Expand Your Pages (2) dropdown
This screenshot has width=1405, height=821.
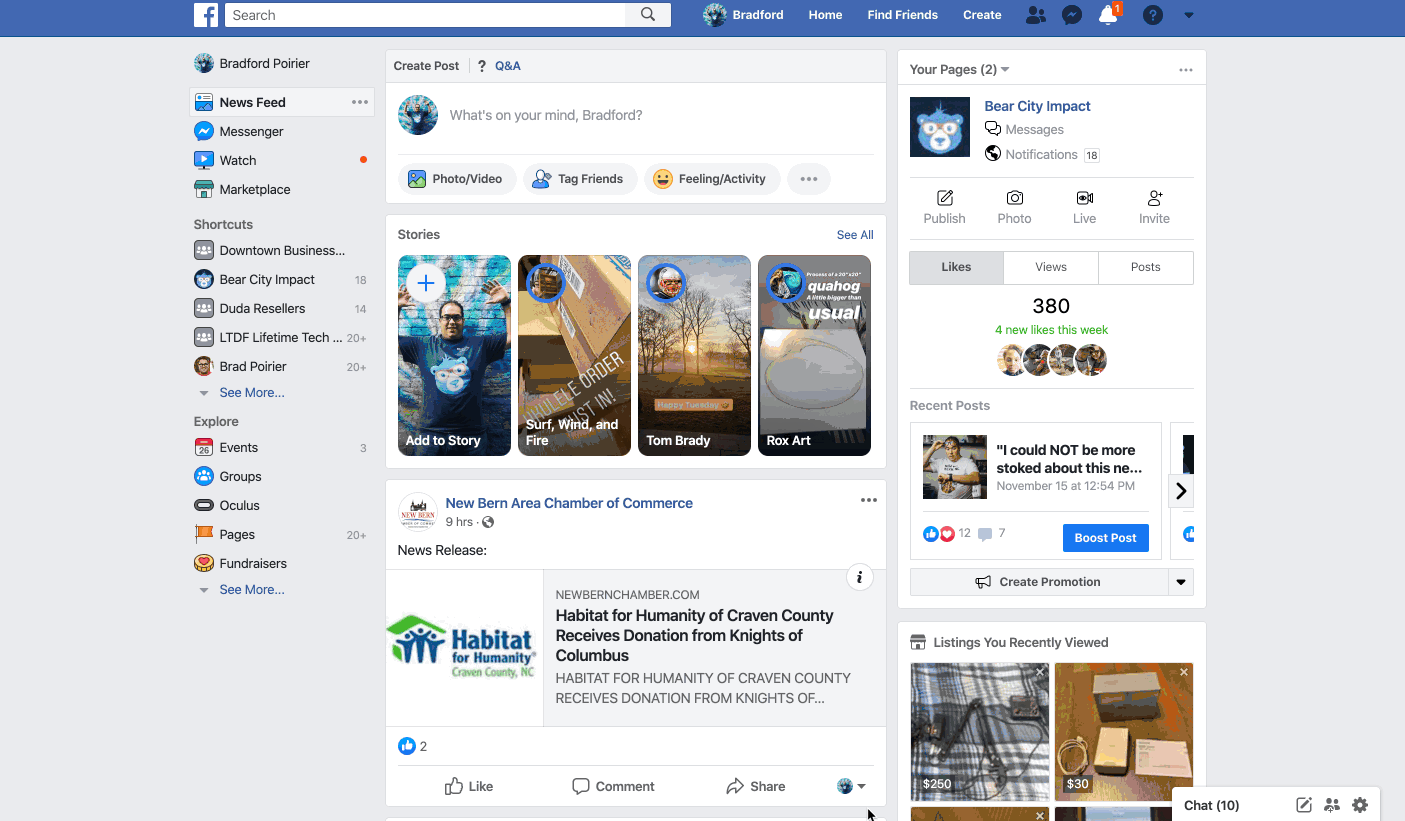[960, 70]
